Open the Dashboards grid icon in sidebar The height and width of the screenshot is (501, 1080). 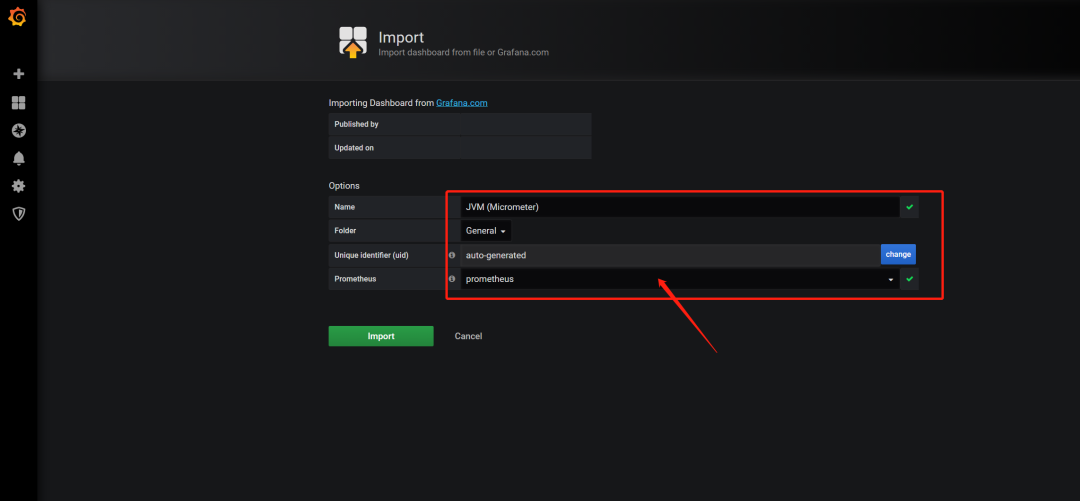click(x=19, y=103)
